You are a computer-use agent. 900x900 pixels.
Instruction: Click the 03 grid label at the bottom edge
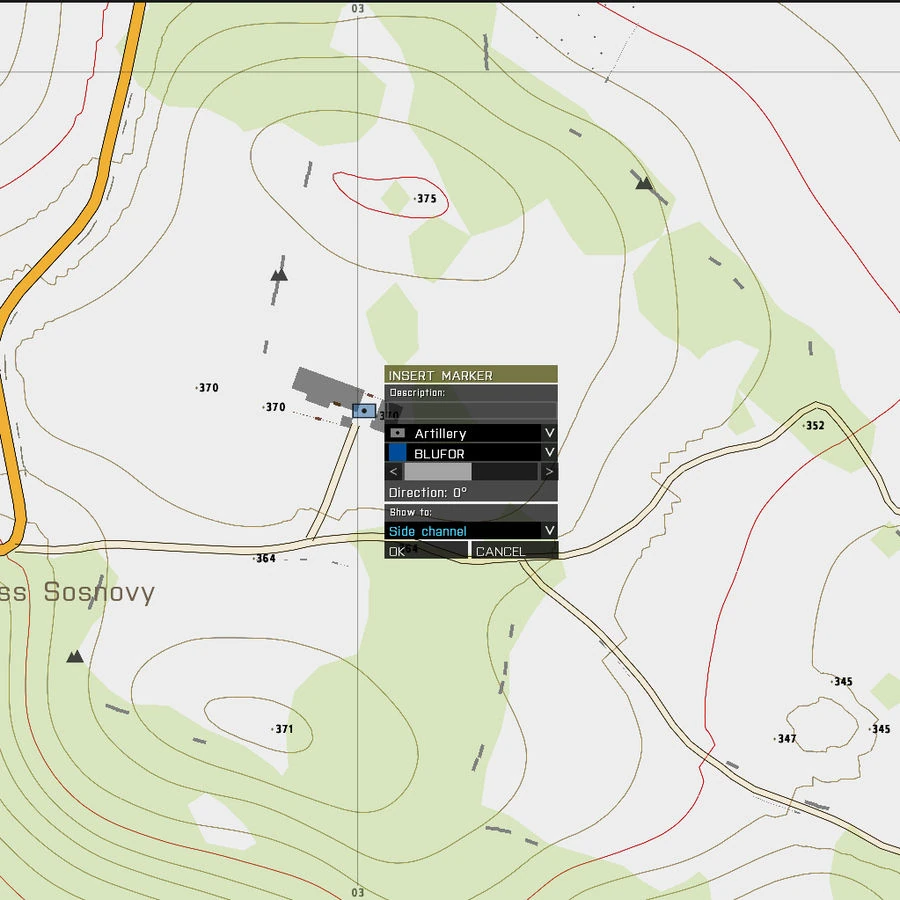[x=358, y=892]
